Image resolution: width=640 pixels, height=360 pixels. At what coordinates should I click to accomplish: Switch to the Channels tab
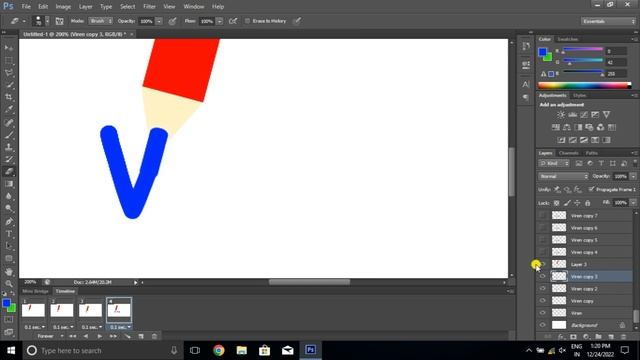tap(569, 153)
